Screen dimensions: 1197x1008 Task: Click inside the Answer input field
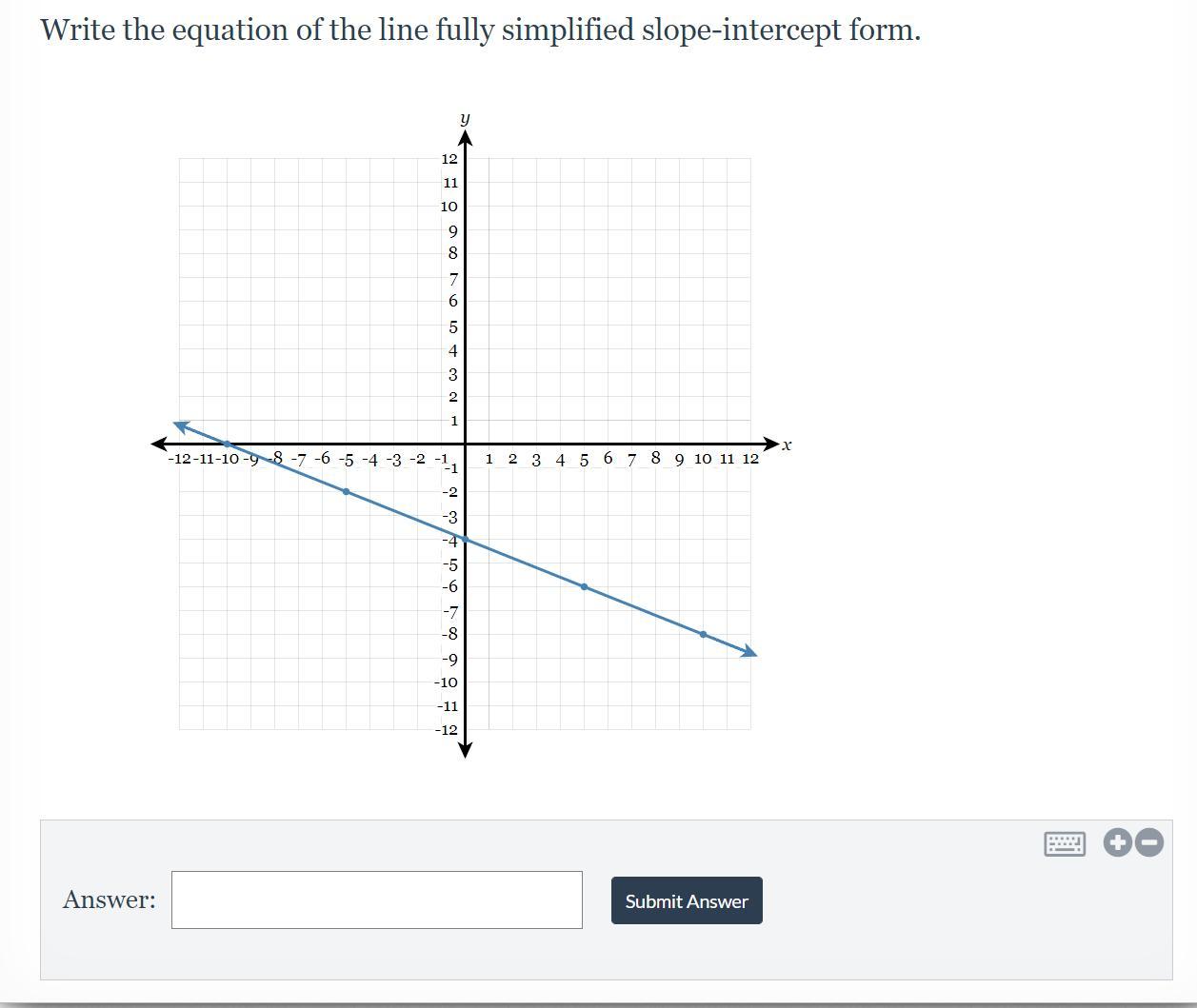pyautogui.click(x=376, y=899)
